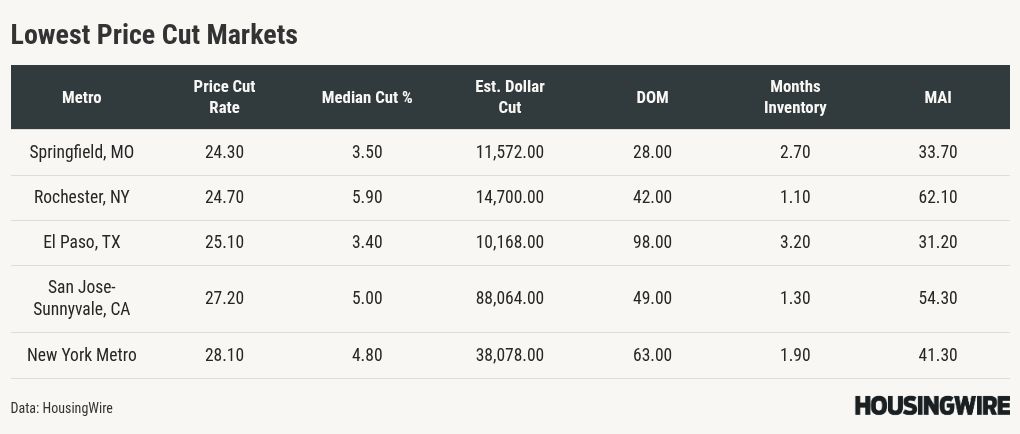Click the Springfield, MO row label
The height and width of the screenshot is (434, 1020).
[82, 152]
